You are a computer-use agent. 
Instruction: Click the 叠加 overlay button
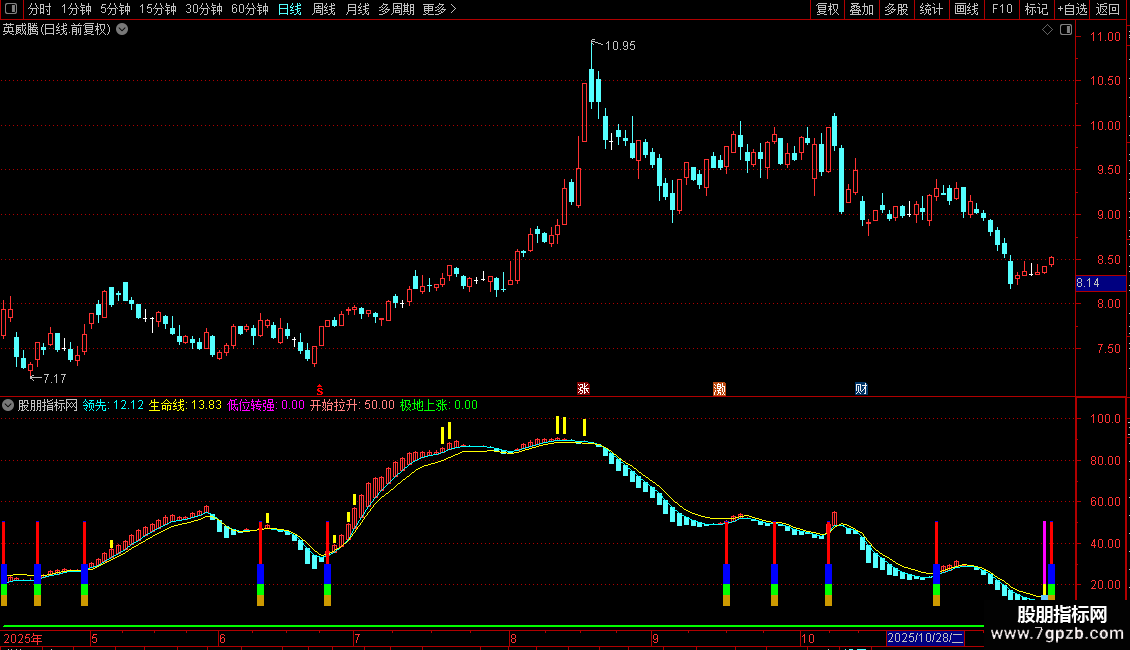[861, 9]
